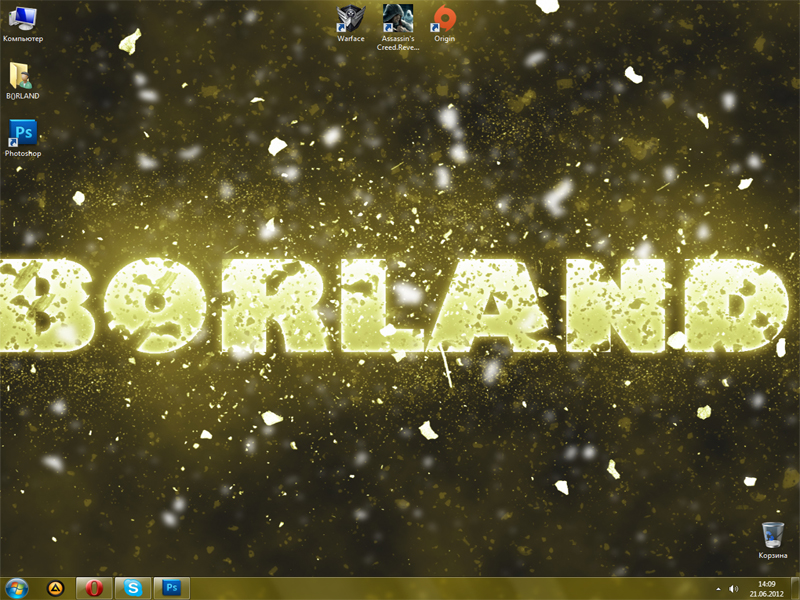Open Skype from the taskbar
This screenshot has width=800, height=600.
pos(133,588)
